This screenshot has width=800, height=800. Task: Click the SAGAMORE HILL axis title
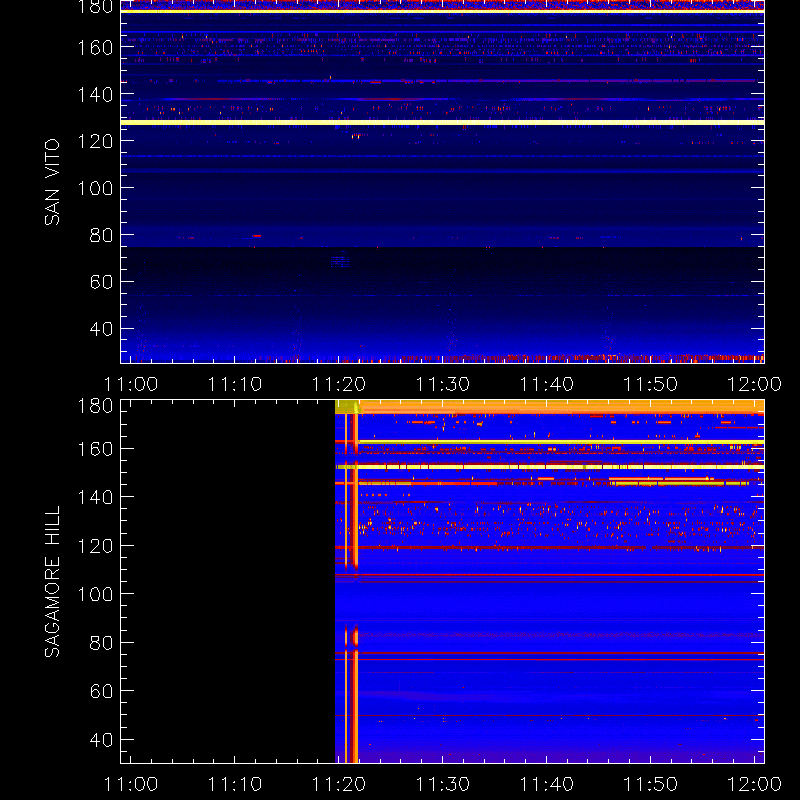coord(52,582)
